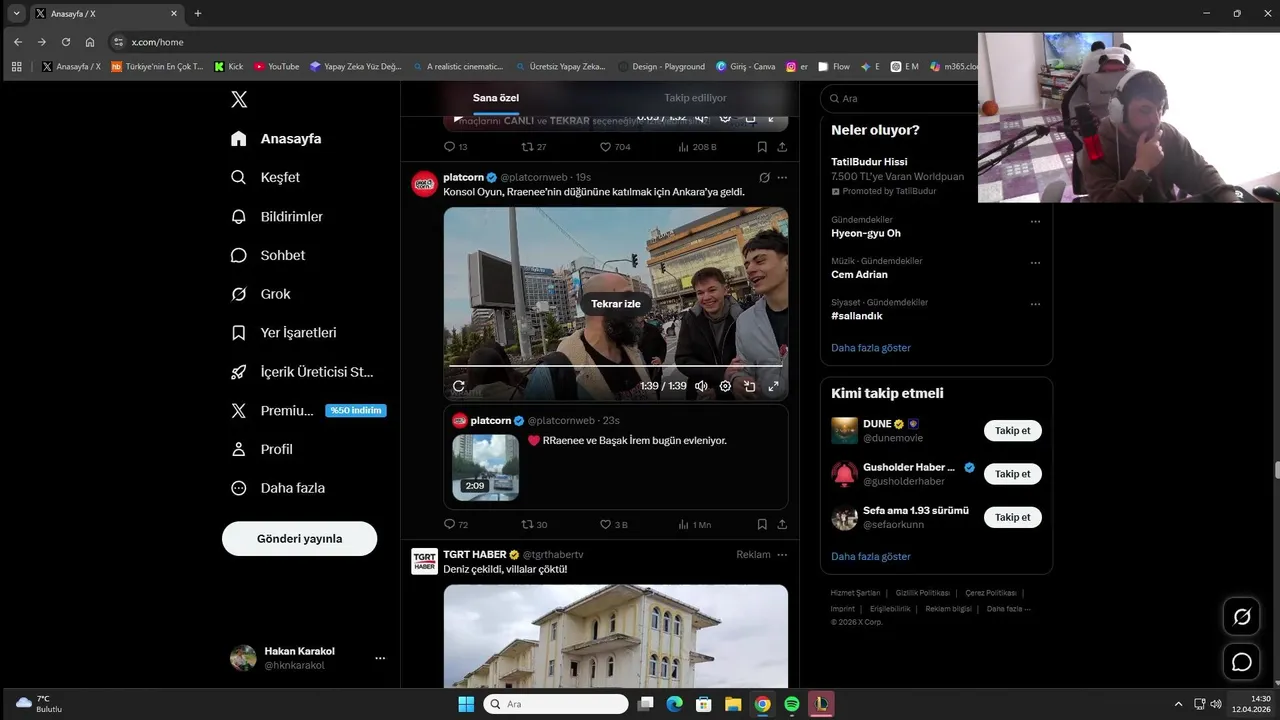Grab the page's vertical scrollbar thumb
The image size is (1280, 720).
click(1276, 470)
